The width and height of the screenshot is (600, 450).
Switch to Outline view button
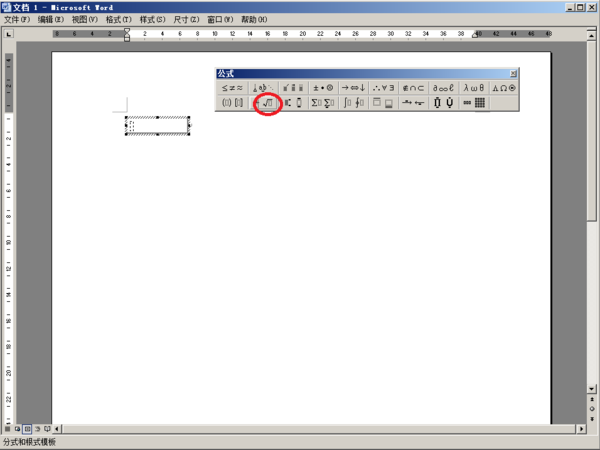(38, 429)
